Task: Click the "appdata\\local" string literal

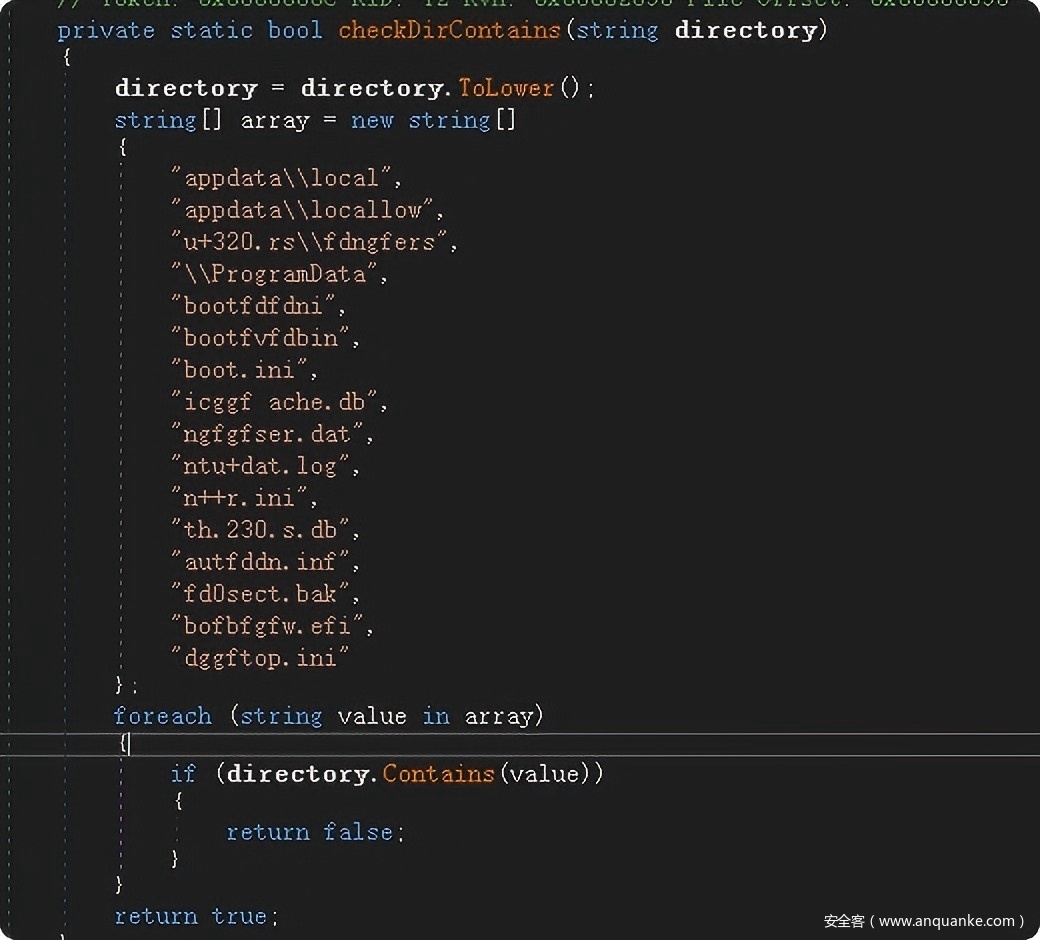Action: [x=285, y=178]
